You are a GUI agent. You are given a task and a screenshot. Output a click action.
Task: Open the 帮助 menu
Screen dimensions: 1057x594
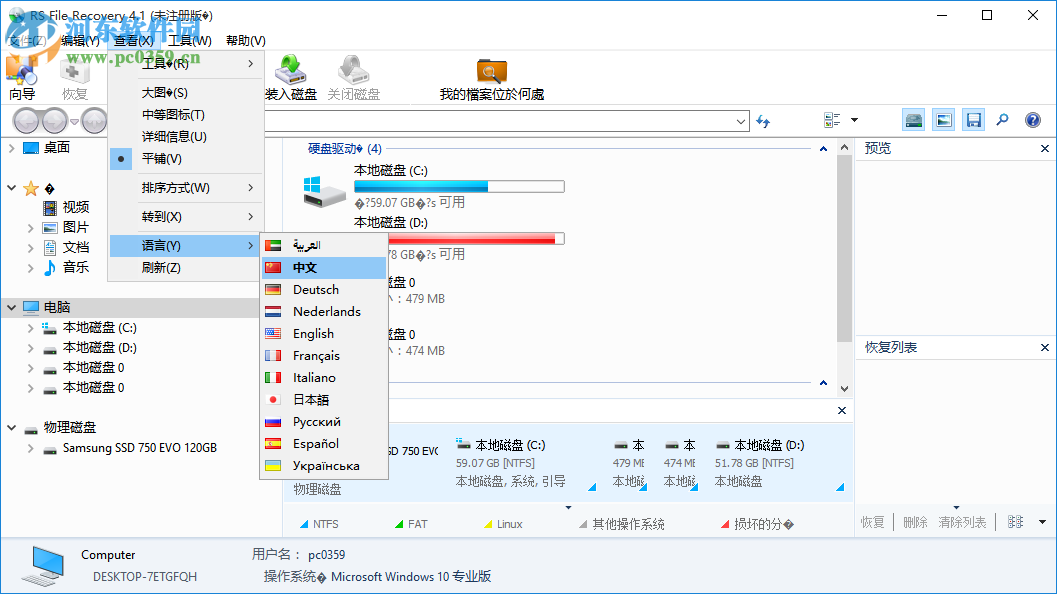point(245,40)
